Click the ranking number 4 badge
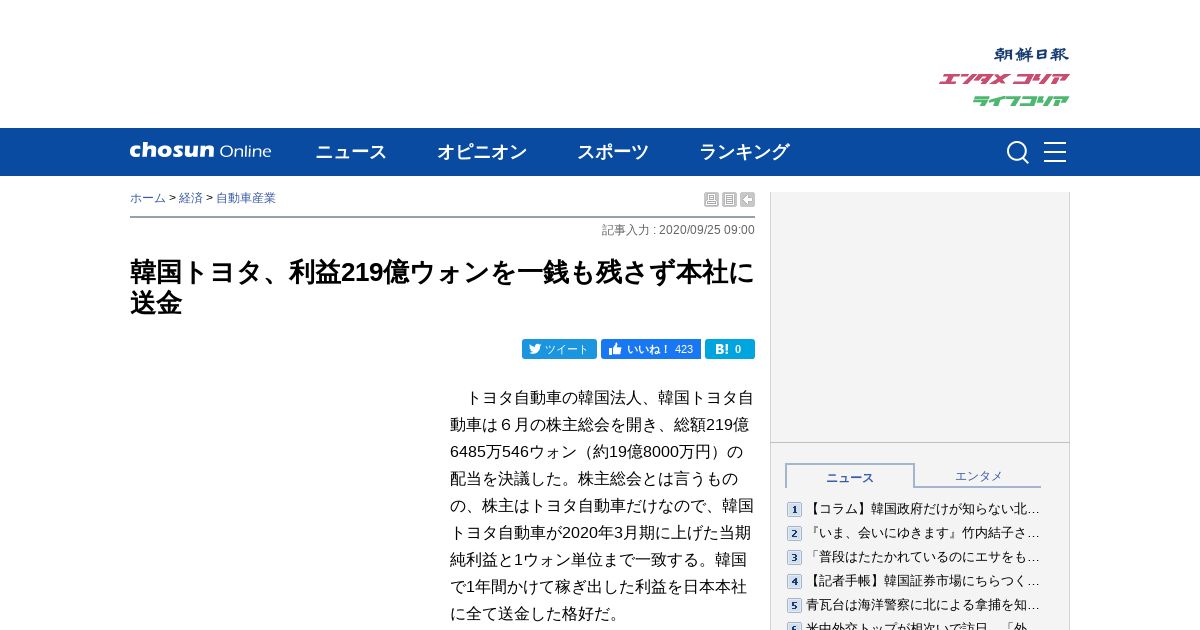Image resolution: width=1200 pixels, height=630 pixels. [794, 581]
